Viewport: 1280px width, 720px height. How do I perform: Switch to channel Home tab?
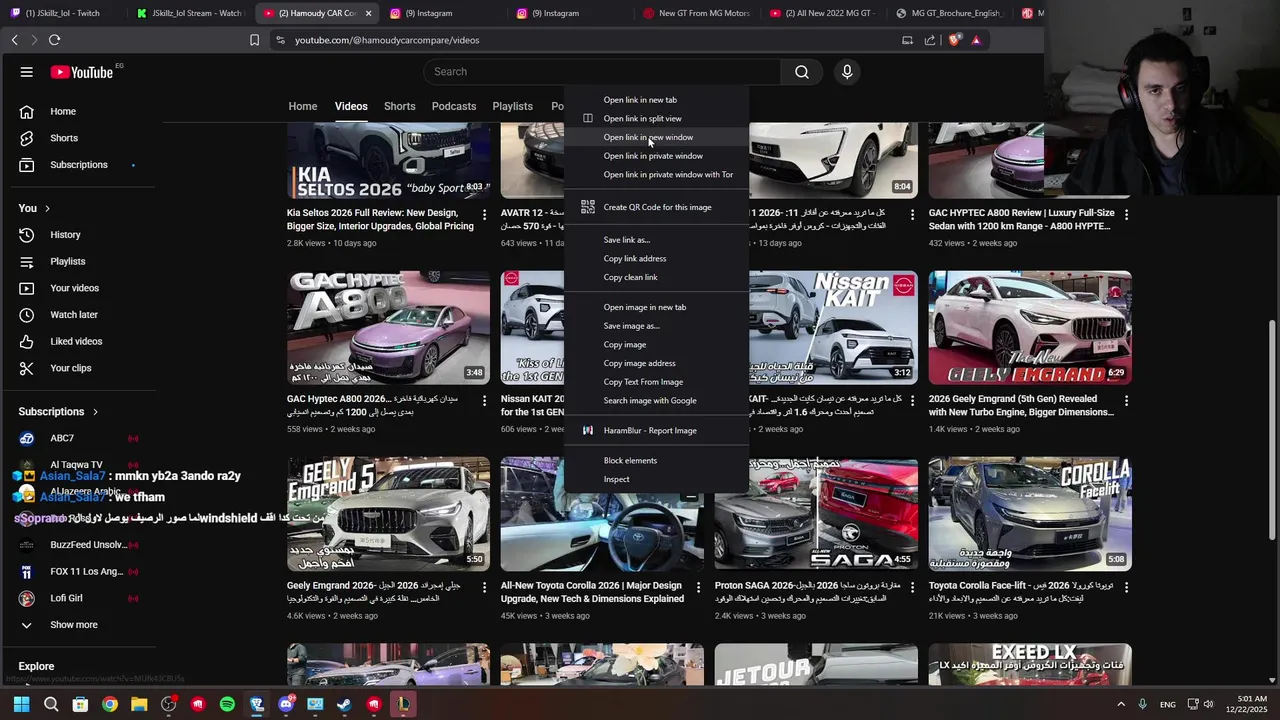click(303, 106)
